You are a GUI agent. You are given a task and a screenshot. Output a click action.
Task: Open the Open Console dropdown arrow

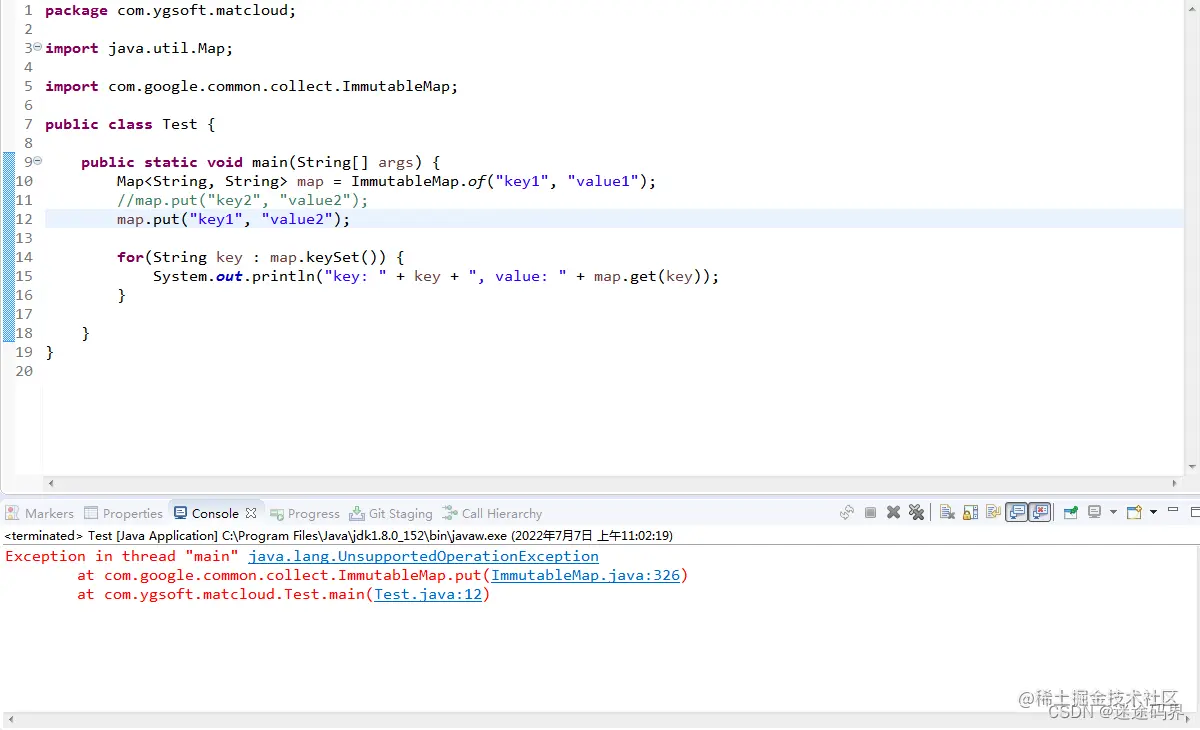[x=1153, y=512]
